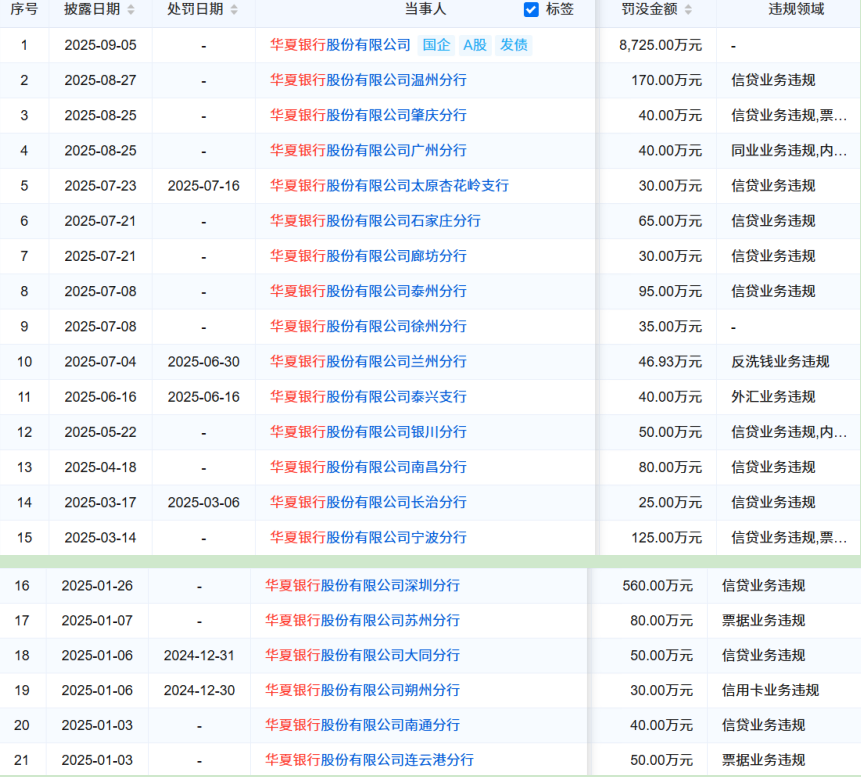Select the 560.00万元 penalty amount

tap(658, 585)
